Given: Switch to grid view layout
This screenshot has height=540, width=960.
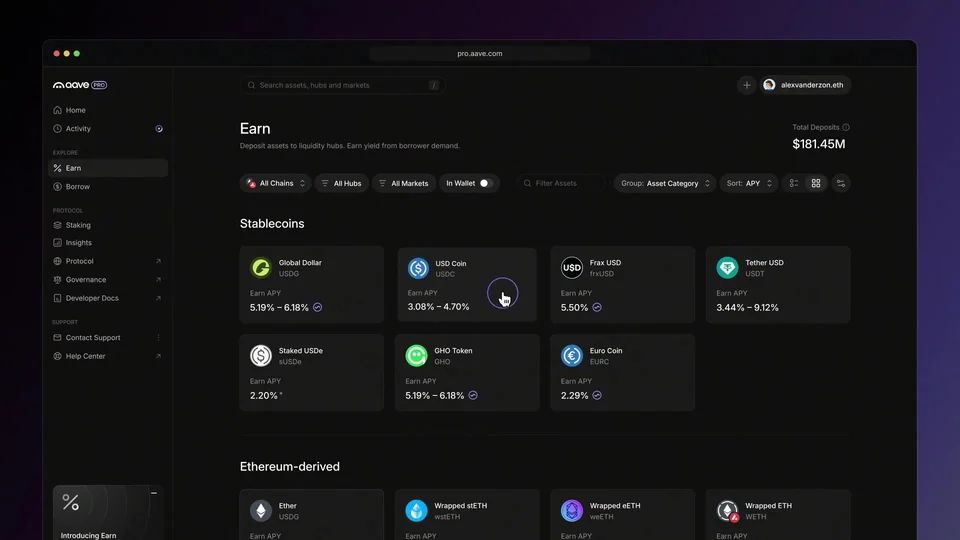Looking at the screenshot, I should click(x=816, y=183).
